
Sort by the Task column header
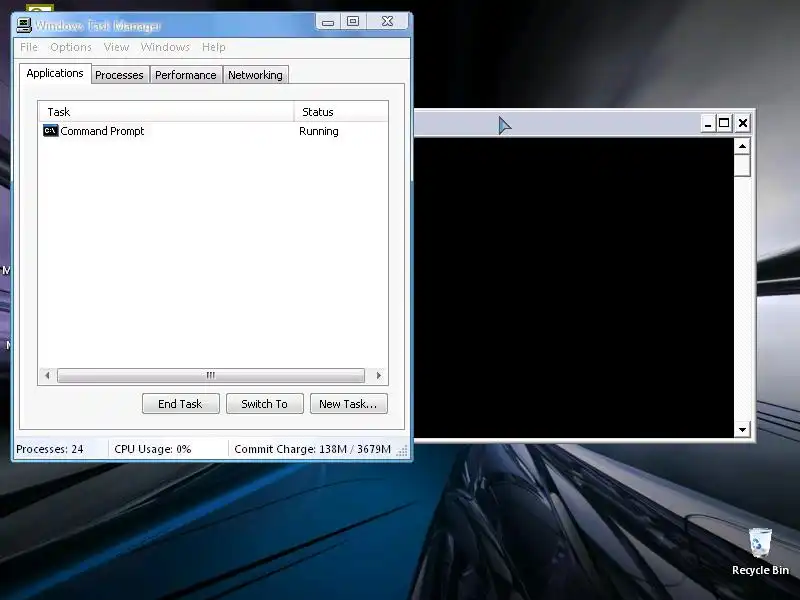click(x=166, y=112)
